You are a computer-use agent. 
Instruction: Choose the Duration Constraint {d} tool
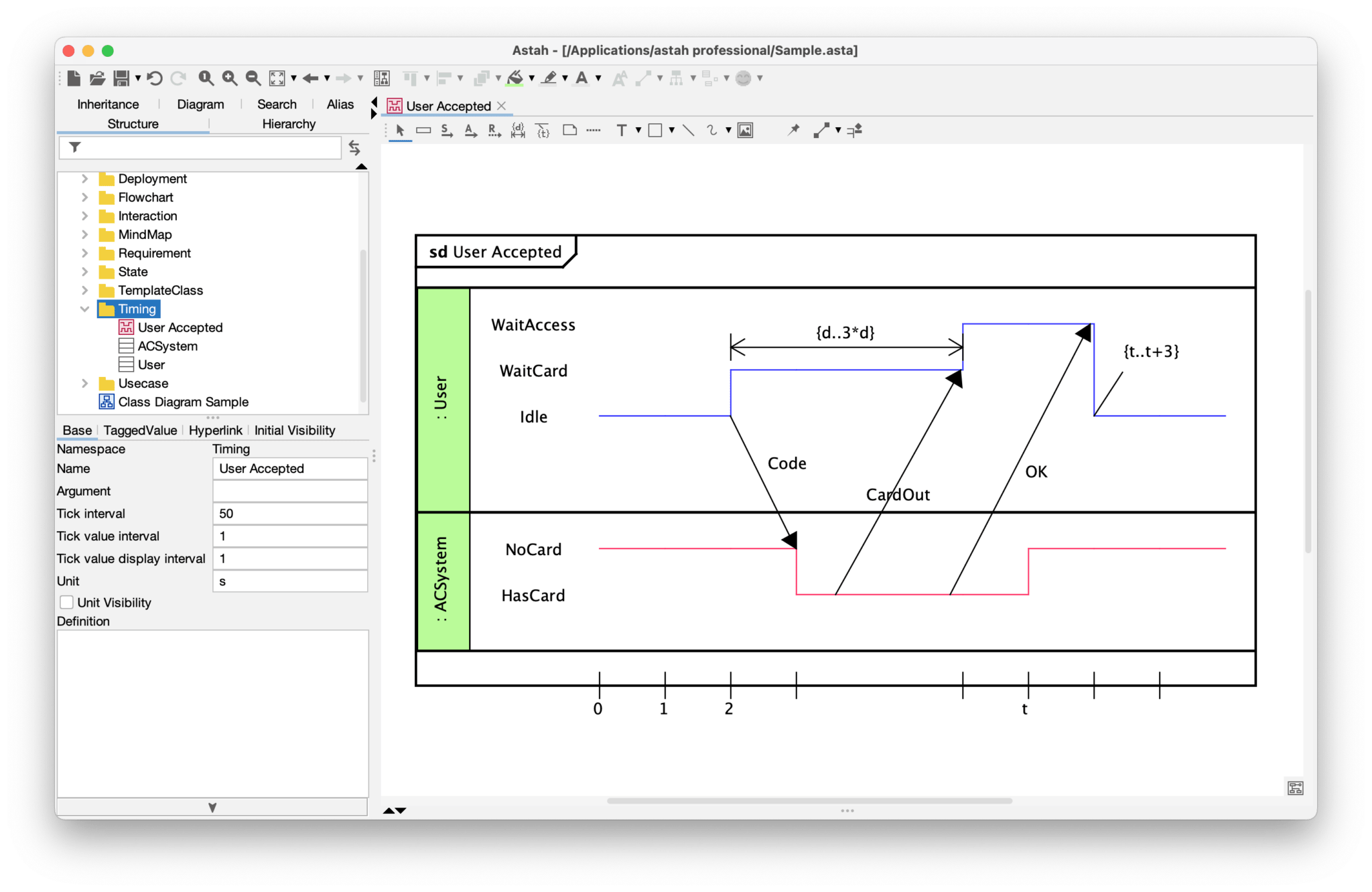click(x=517, y=131)
